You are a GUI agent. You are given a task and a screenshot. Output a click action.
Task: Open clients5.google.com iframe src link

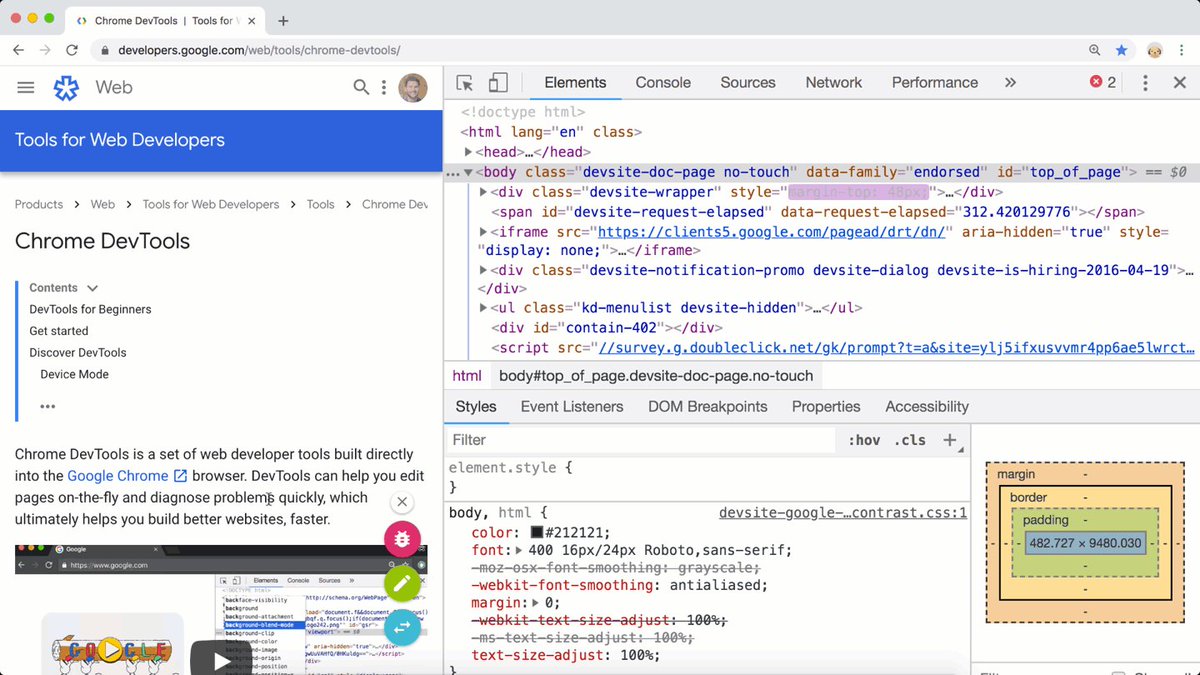pyautogui.click(x=774, y=232)
